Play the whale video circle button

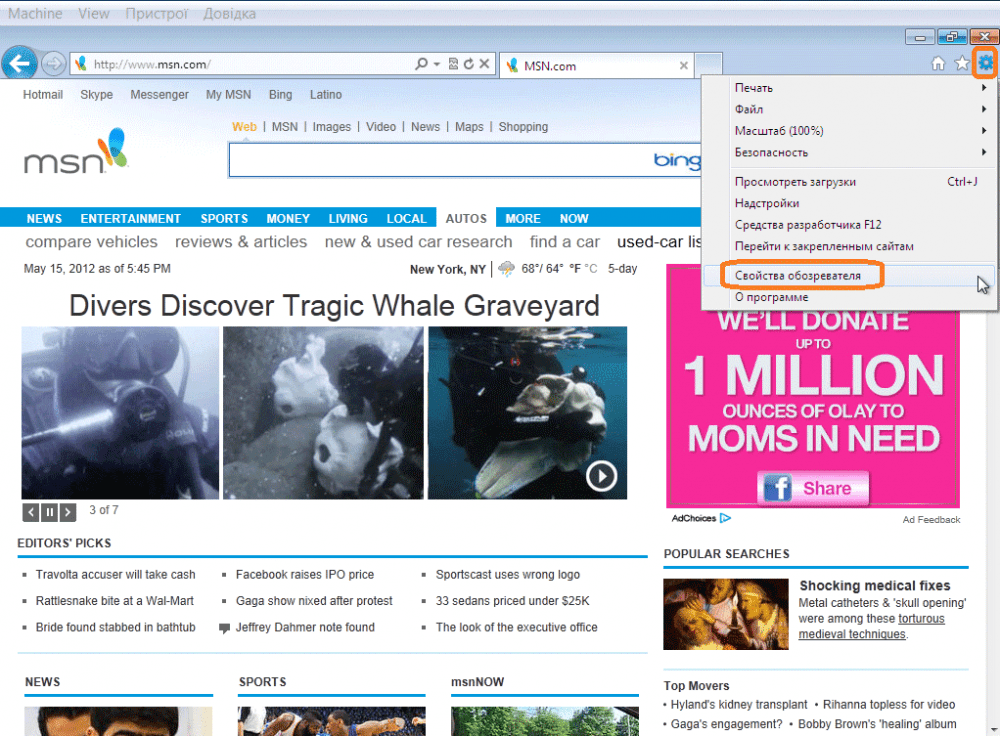tap(601, 476)
